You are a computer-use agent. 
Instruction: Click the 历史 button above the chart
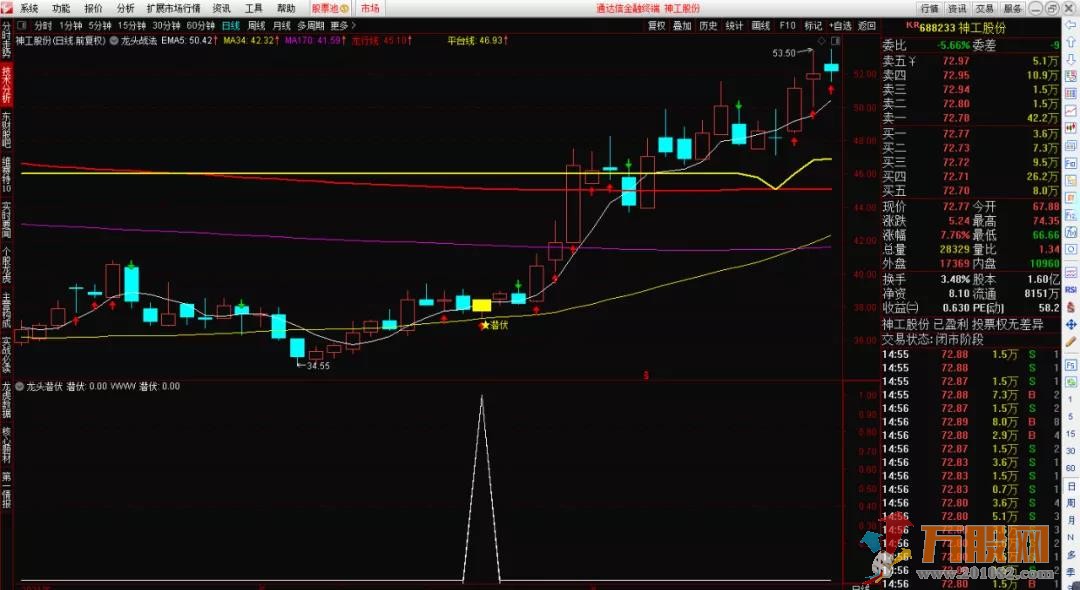point(708,25)
